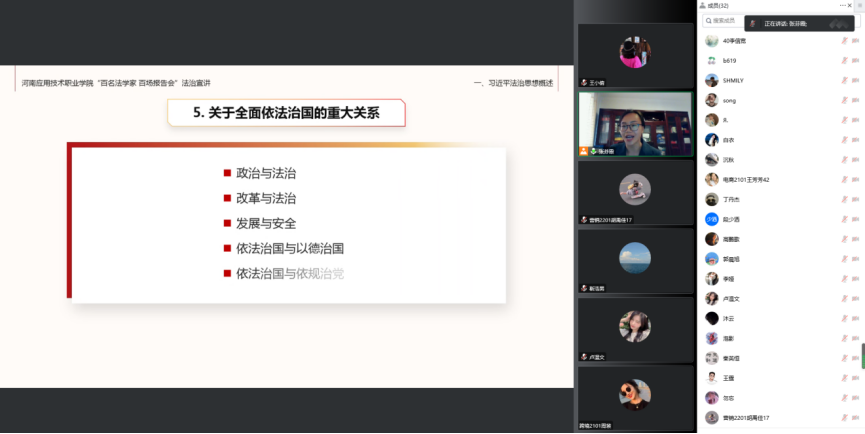Click the muted microphone icon for song
This screenshot has width=865, height=434.
coord(845,100)
